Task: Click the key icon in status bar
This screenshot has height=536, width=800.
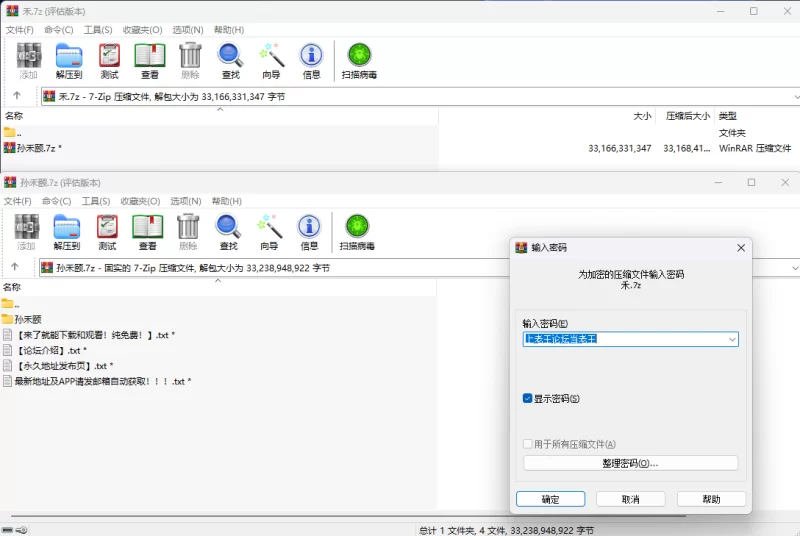Action: pos(21,530)
